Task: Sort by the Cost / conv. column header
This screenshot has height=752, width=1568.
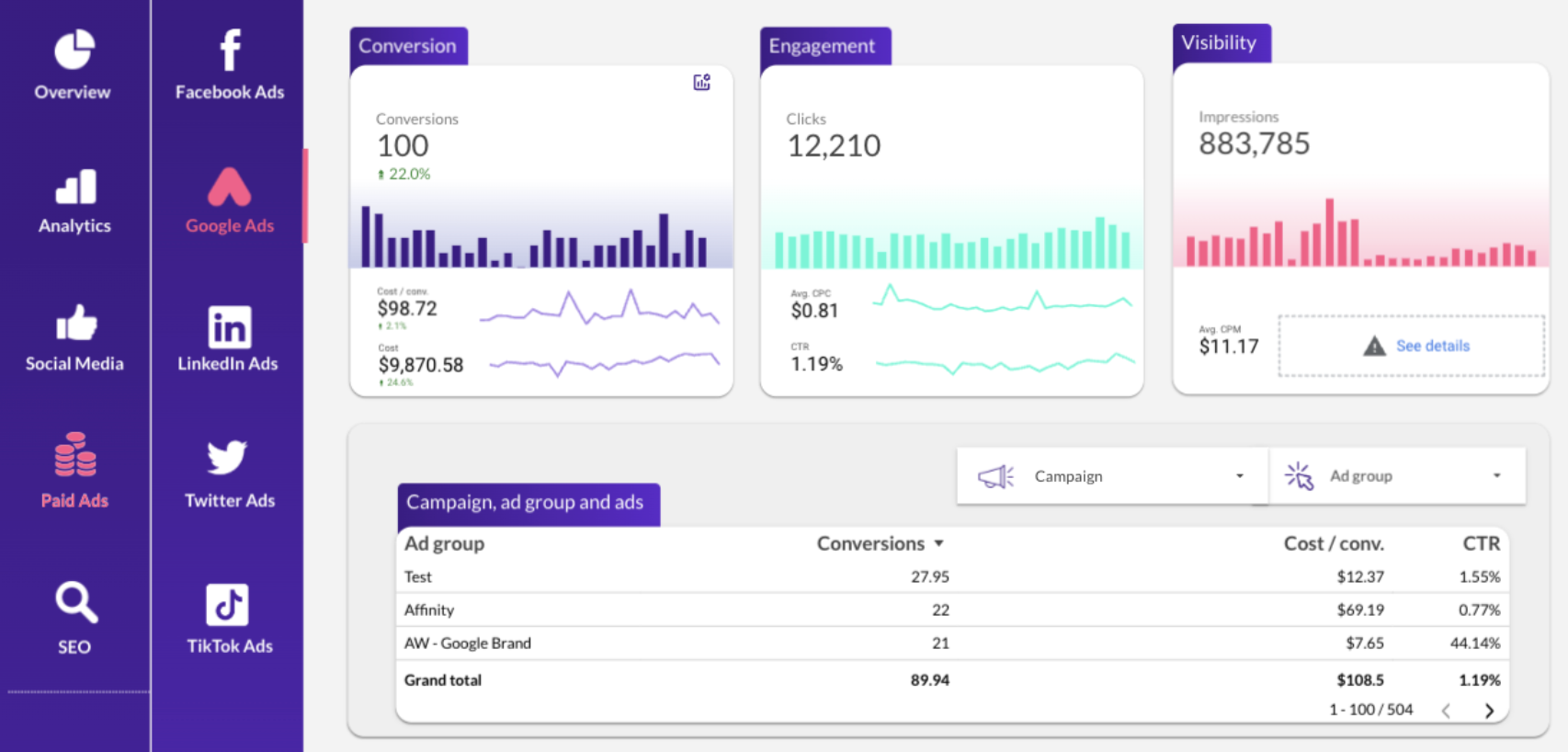Action: (1334, 543)
